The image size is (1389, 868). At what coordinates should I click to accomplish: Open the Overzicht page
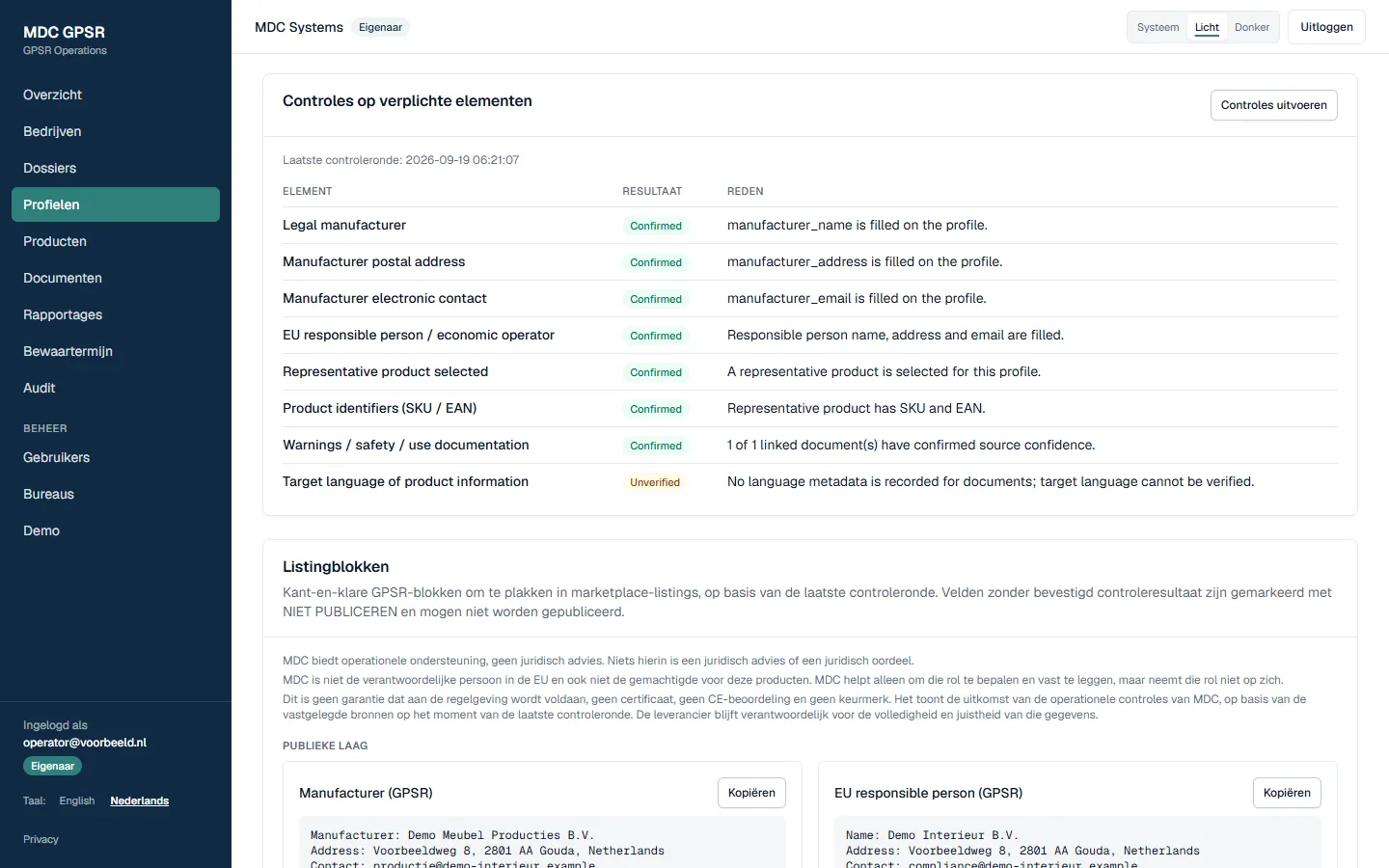click(116, 95)
